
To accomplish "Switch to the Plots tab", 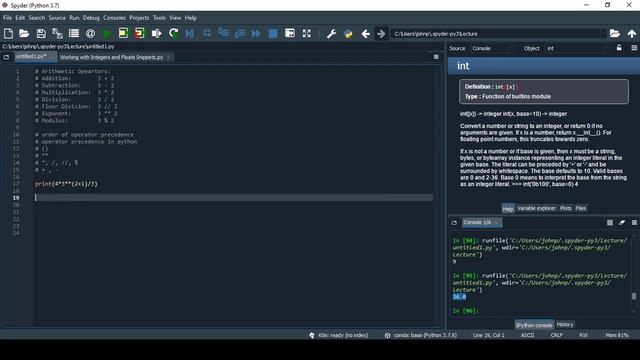I will [x=565, y=208].
